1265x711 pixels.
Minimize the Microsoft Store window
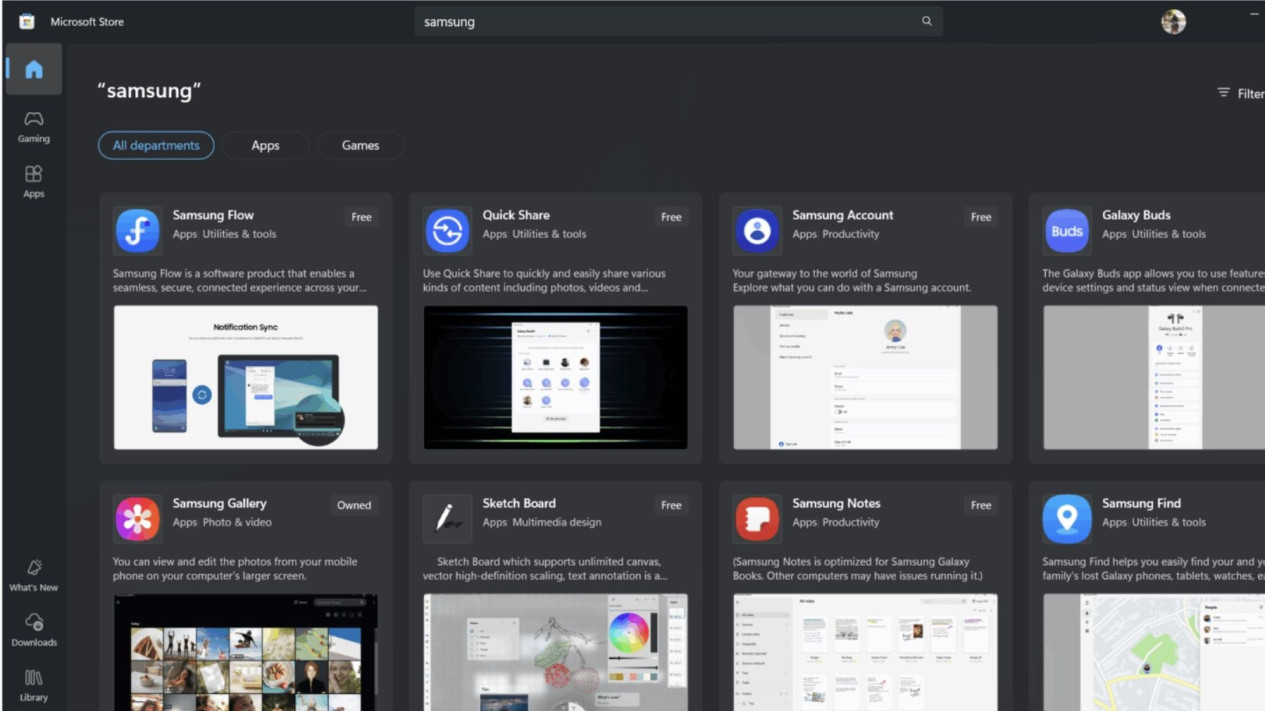click(x=1254, y=14)
